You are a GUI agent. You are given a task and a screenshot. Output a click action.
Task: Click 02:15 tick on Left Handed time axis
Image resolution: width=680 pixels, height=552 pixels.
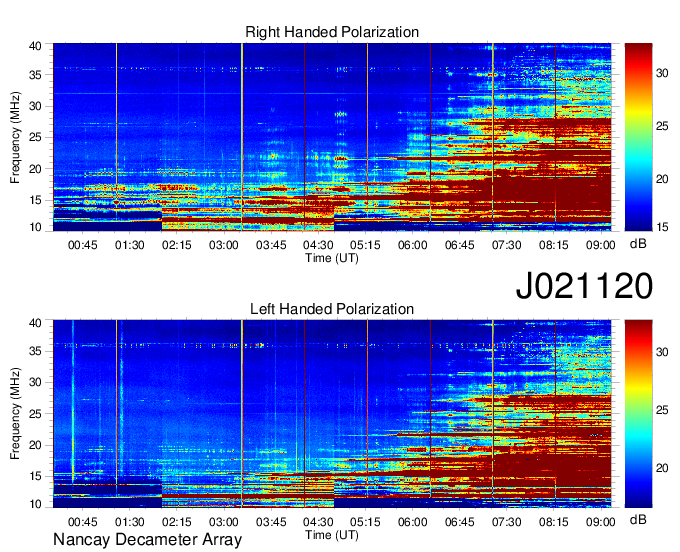click(177, 522)
